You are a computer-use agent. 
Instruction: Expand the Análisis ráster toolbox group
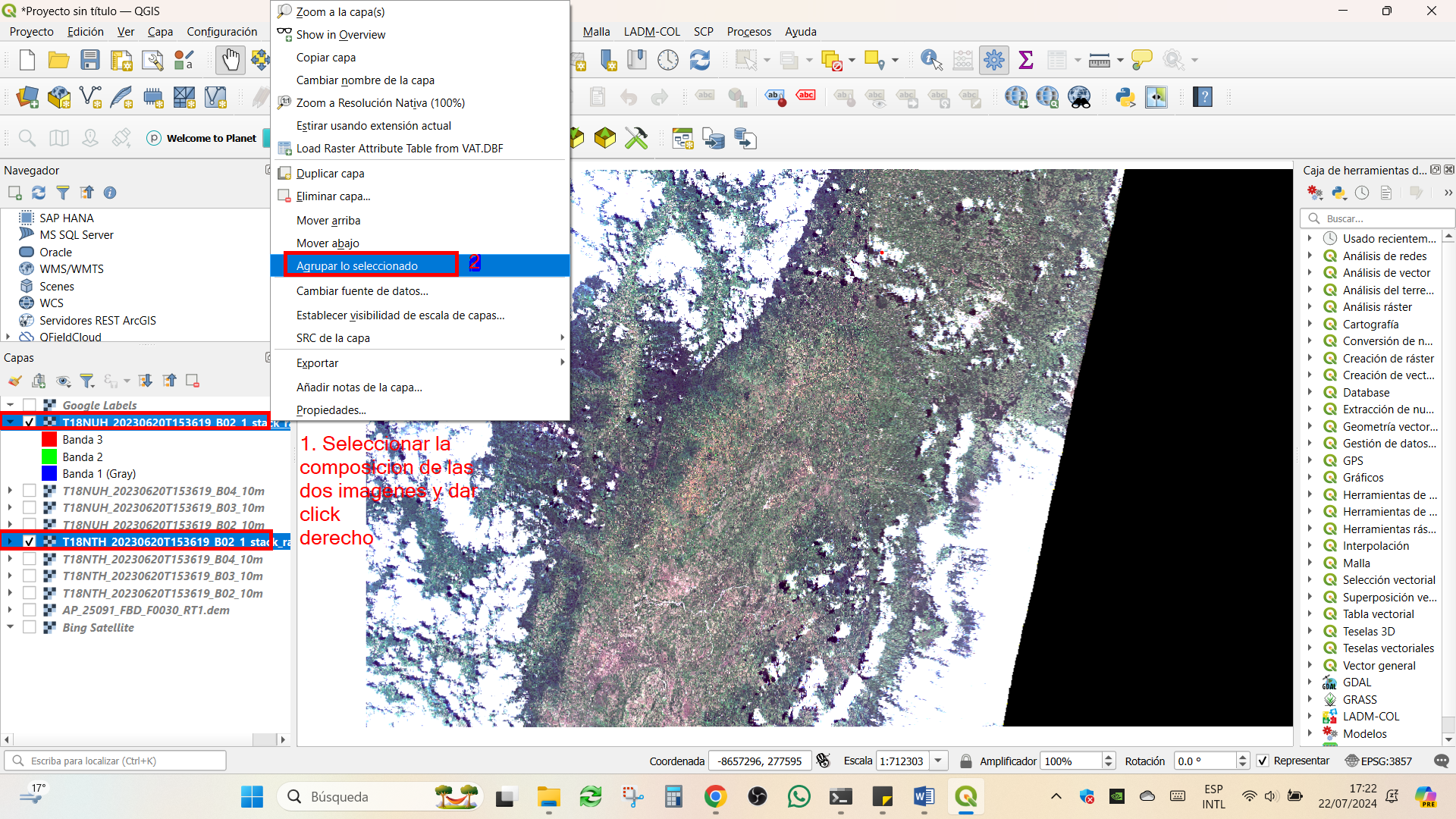pos(1310,306)
